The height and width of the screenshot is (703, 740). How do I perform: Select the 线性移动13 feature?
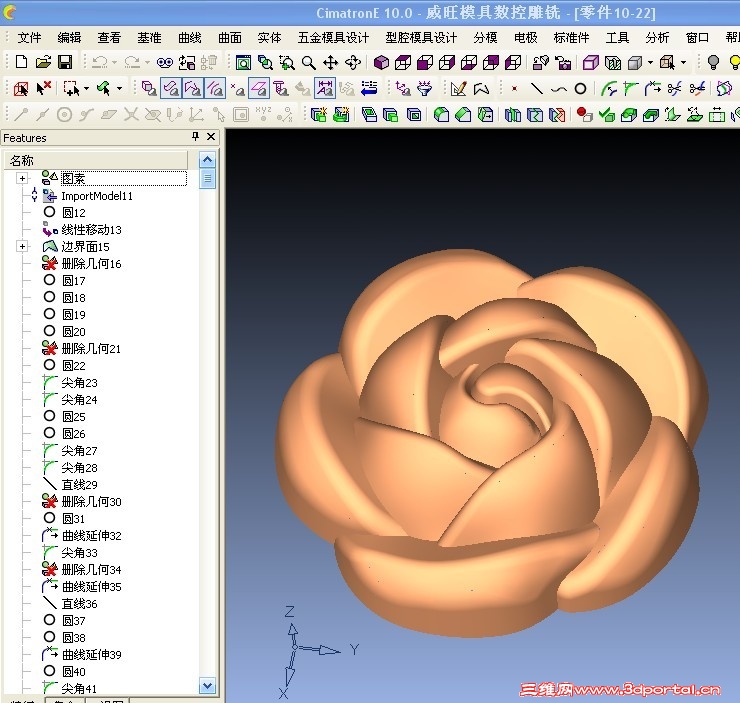(x=92, y=230)
